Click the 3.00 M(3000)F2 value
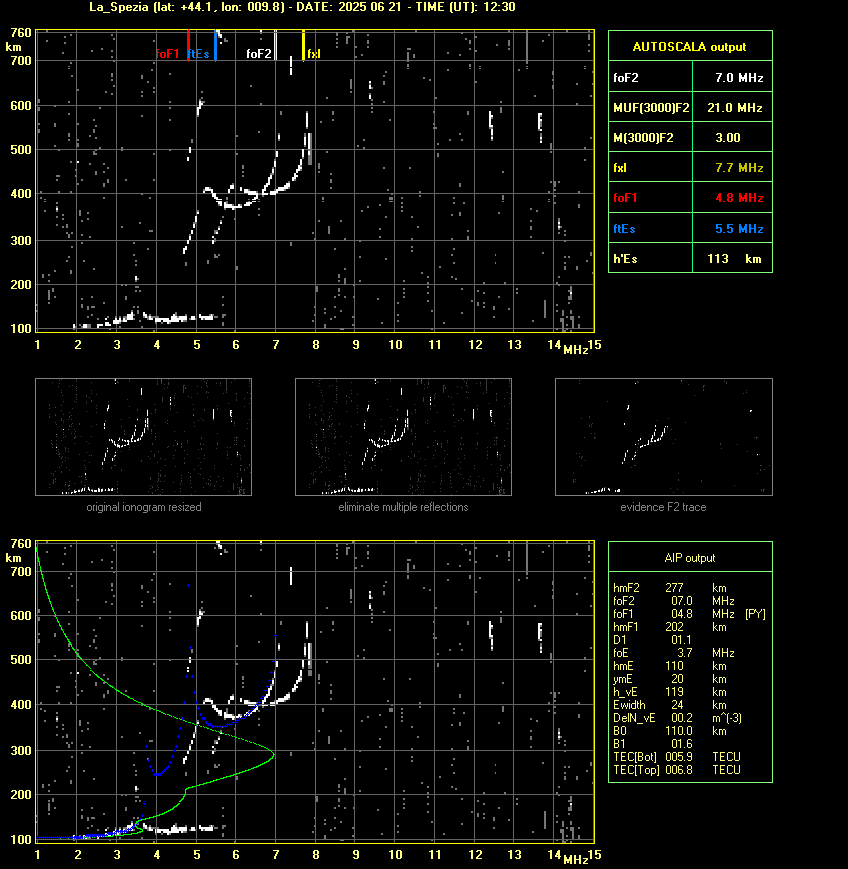The image size is (848, 869). pos(728,137)
